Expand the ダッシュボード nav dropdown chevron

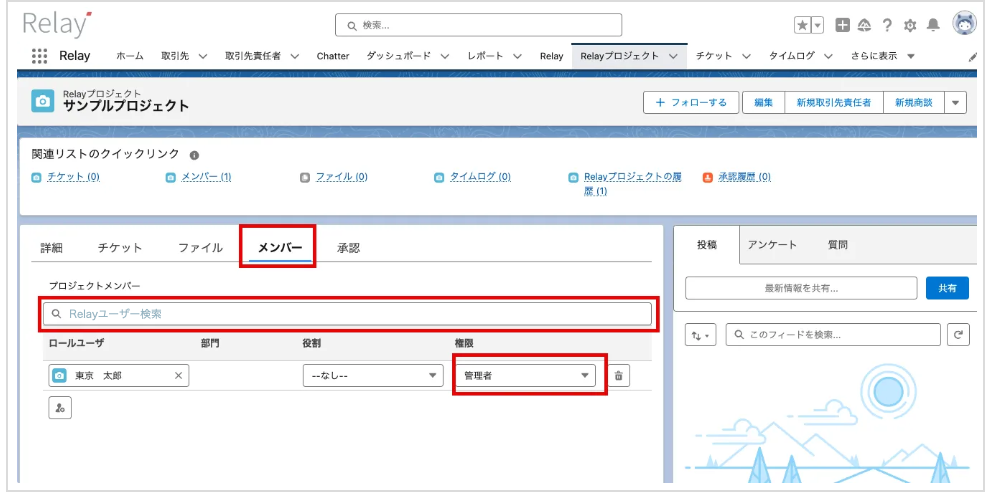[x=445, y=56]
